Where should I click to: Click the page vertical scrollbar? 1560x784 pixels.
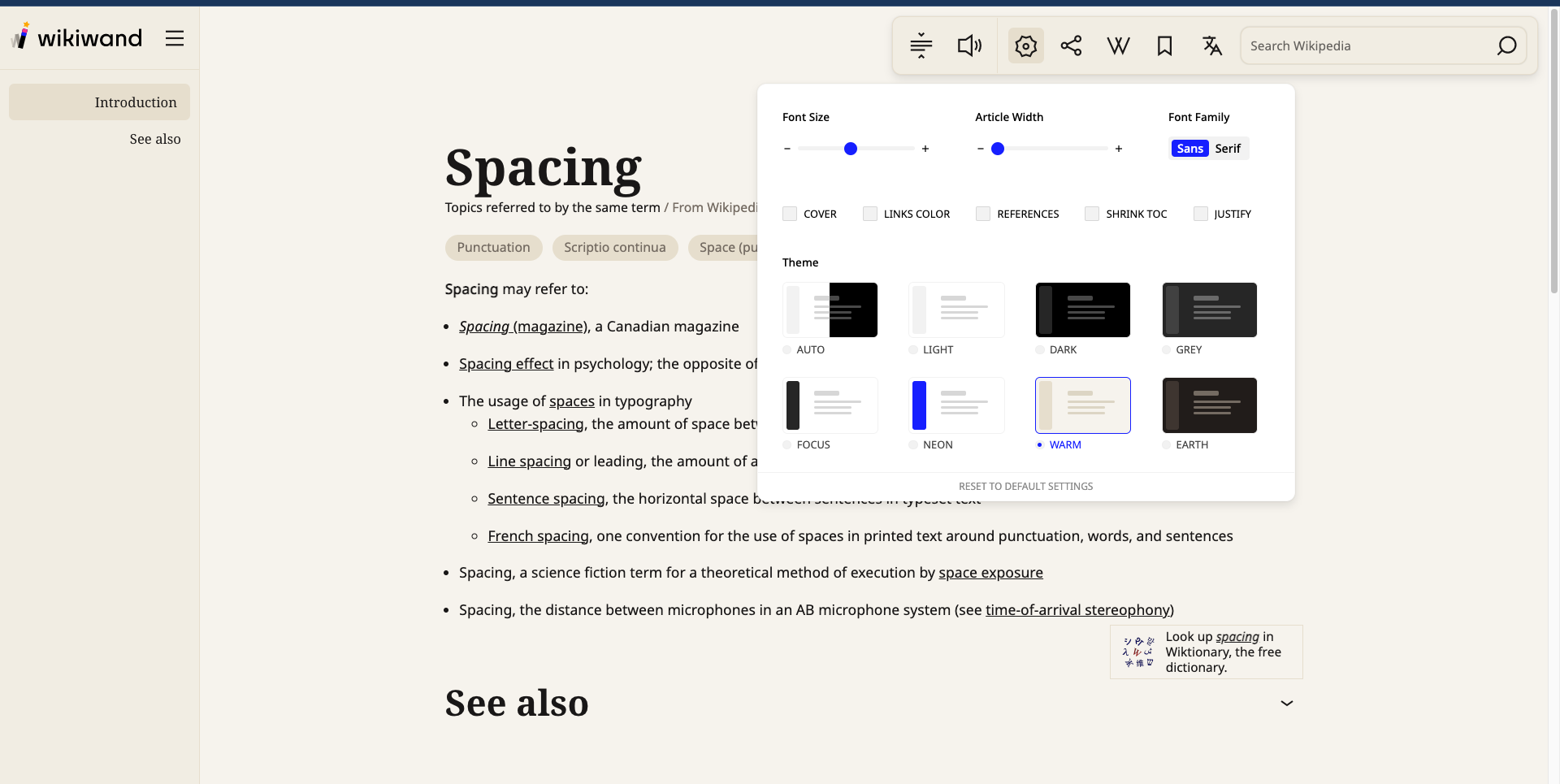point(1554,150)
